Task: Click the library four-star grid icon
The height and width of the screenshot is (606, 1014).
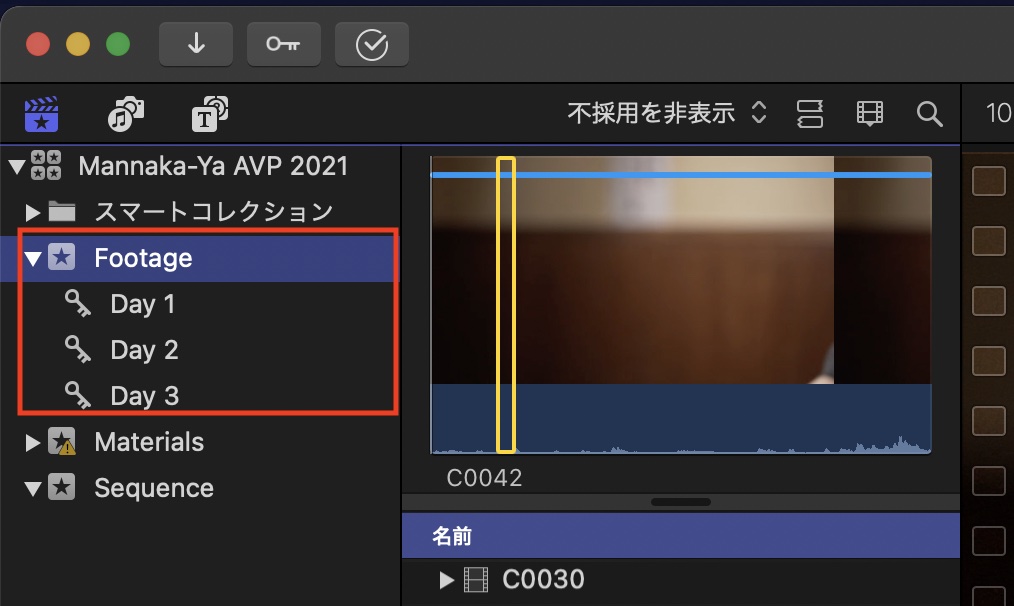Action: [45, 166]
